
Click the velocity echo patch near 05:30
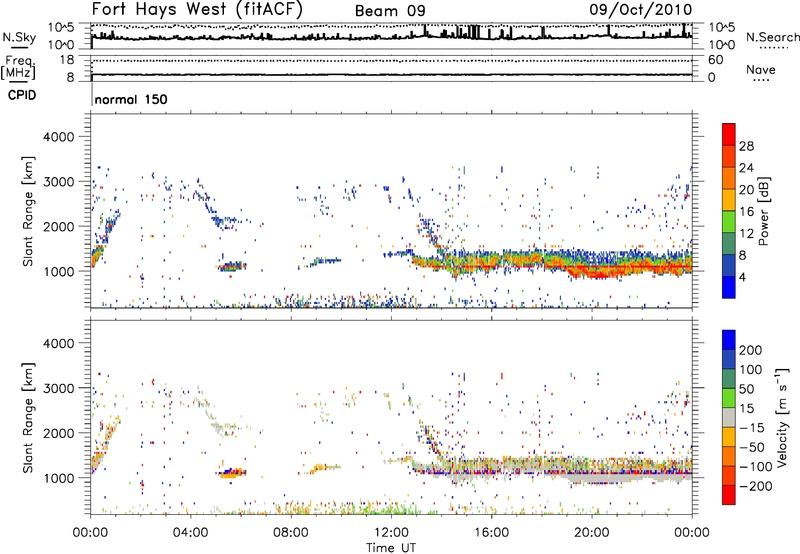point(232,472)
